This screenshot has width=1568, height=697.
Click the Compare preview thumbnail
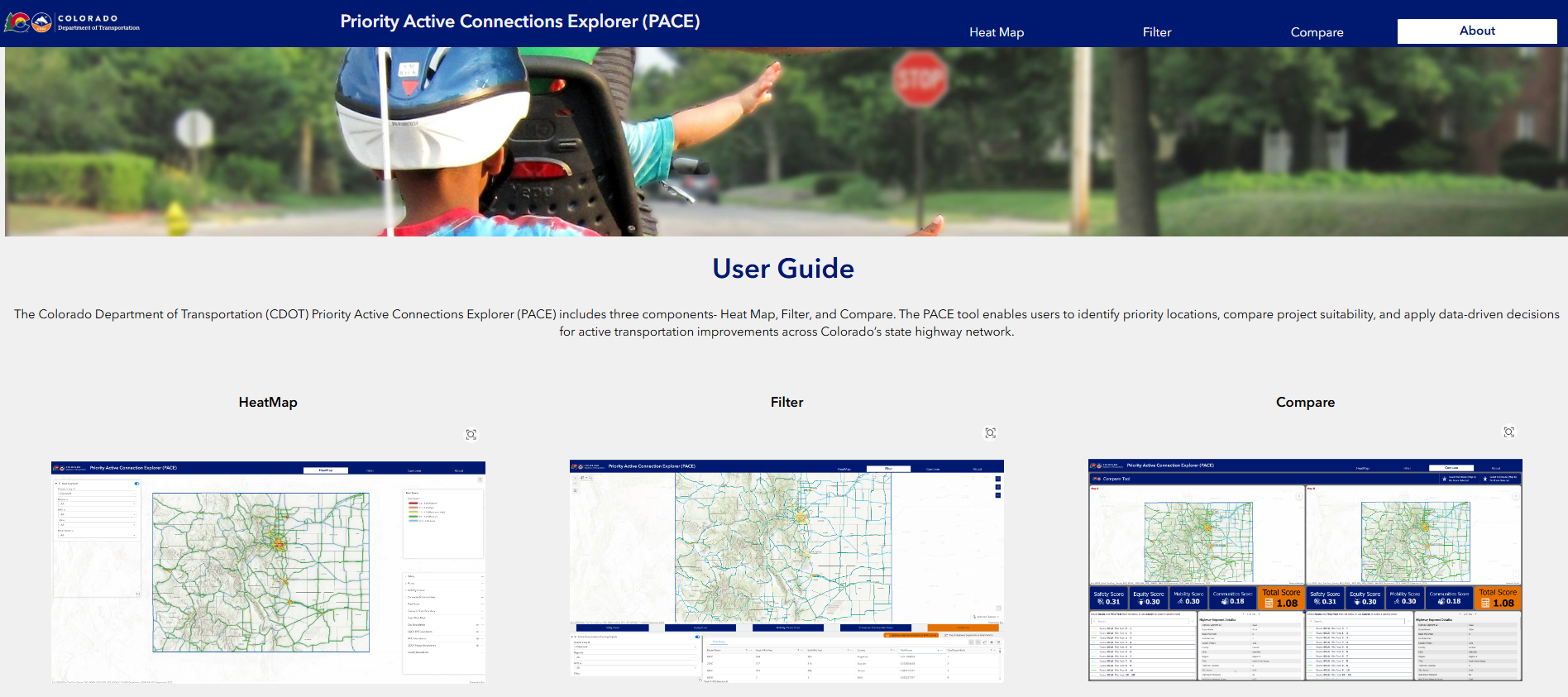1305,570
